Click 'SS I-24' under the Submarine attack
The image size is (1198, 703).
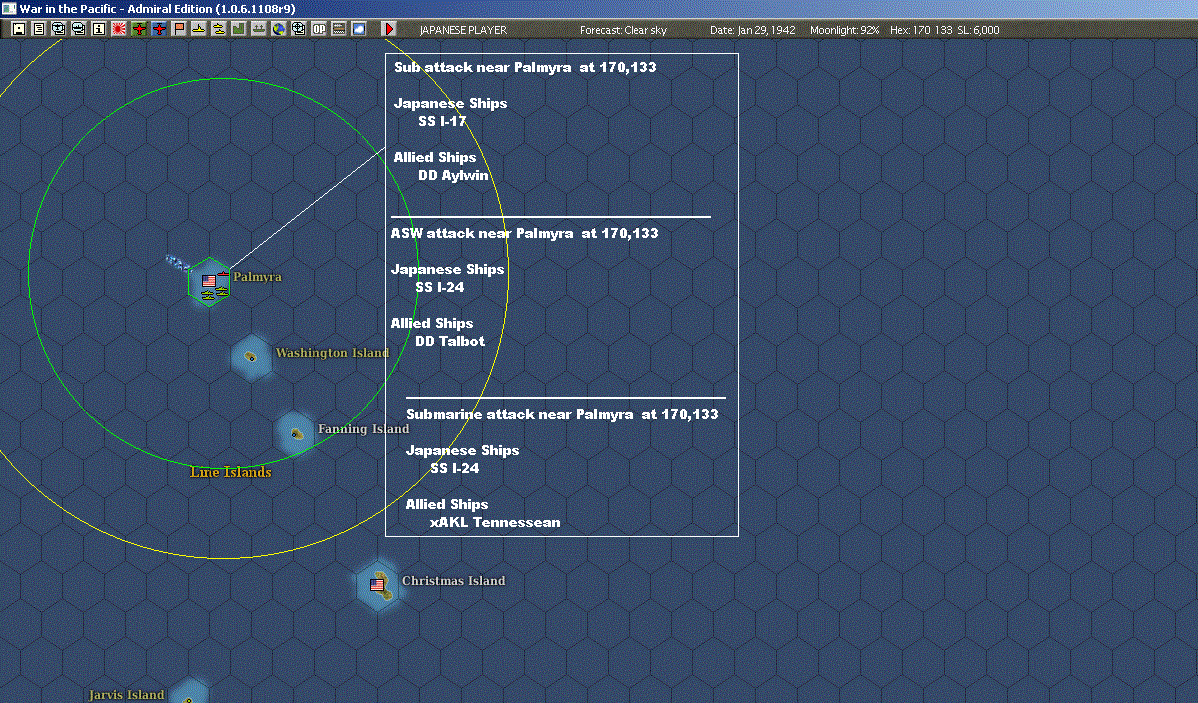coord(455,468)
